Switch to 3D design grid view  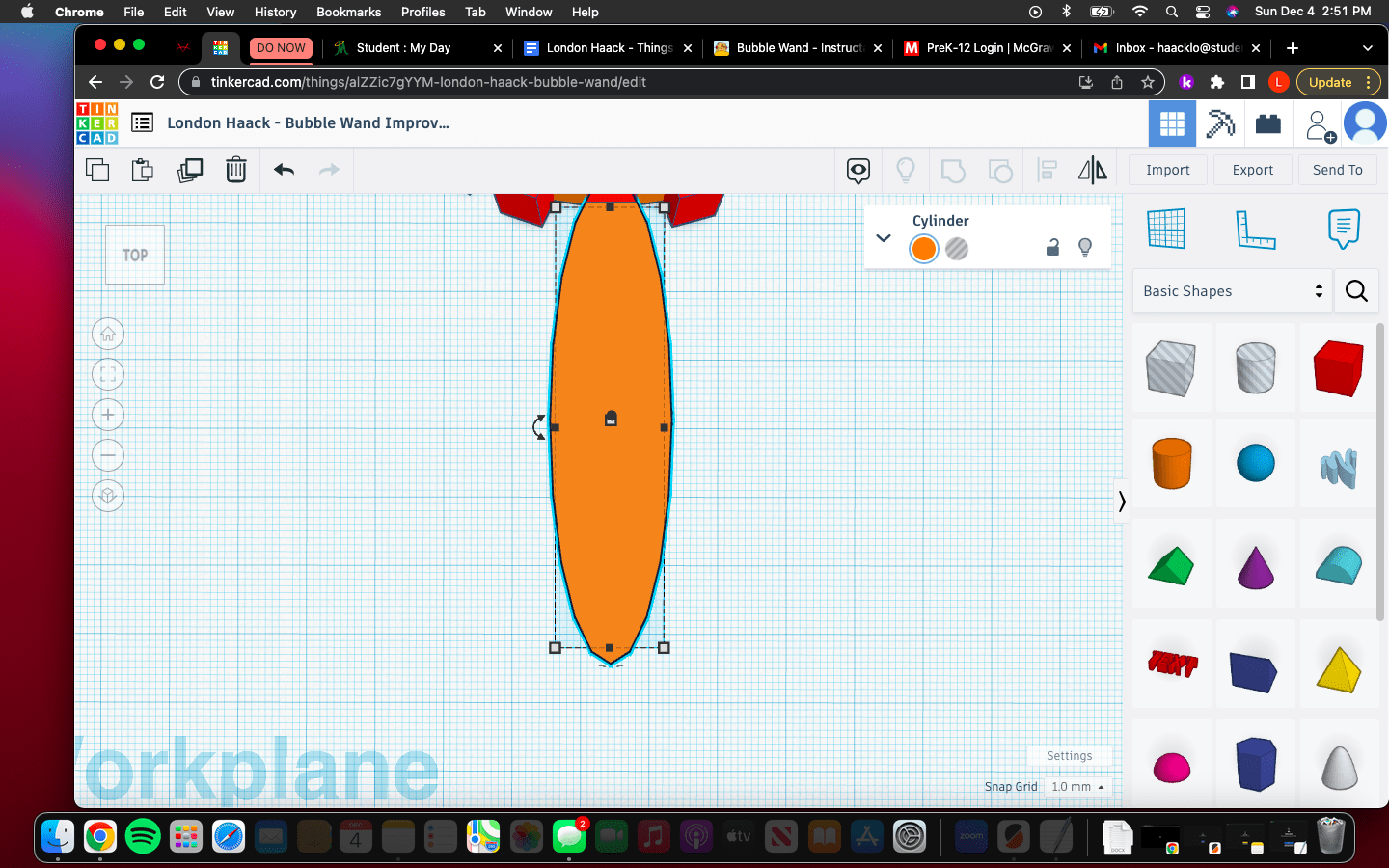pos(1172,123)
